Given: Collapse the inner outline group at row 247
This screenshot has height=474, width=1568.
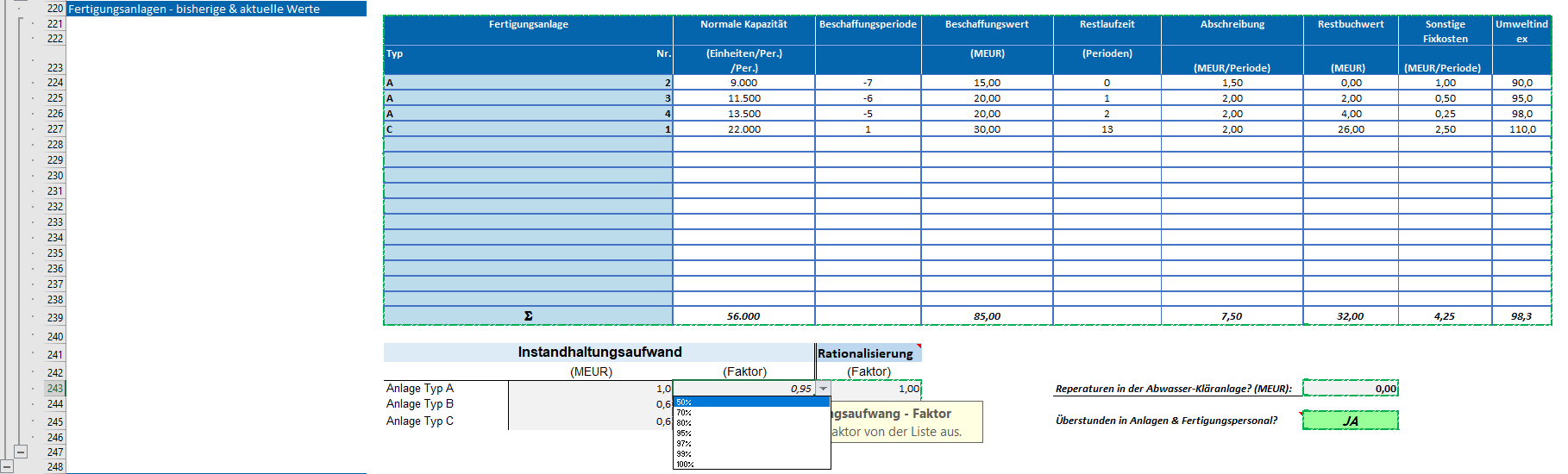Looking at the screenshot, I should pyautogui.click(x=21, y=452).
